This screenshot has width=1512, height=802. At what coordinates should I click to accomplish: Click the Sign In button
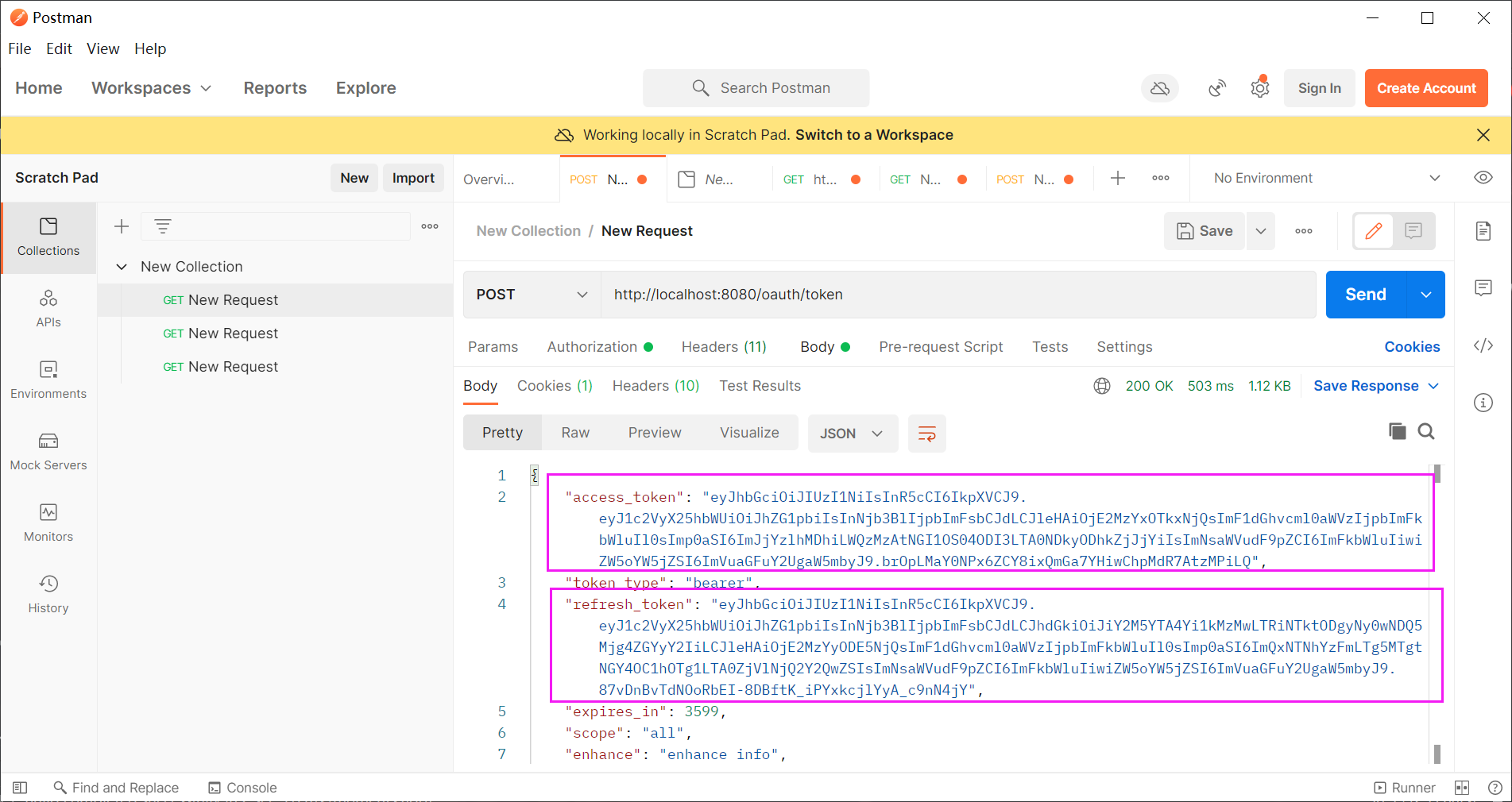pos(1320,88)
